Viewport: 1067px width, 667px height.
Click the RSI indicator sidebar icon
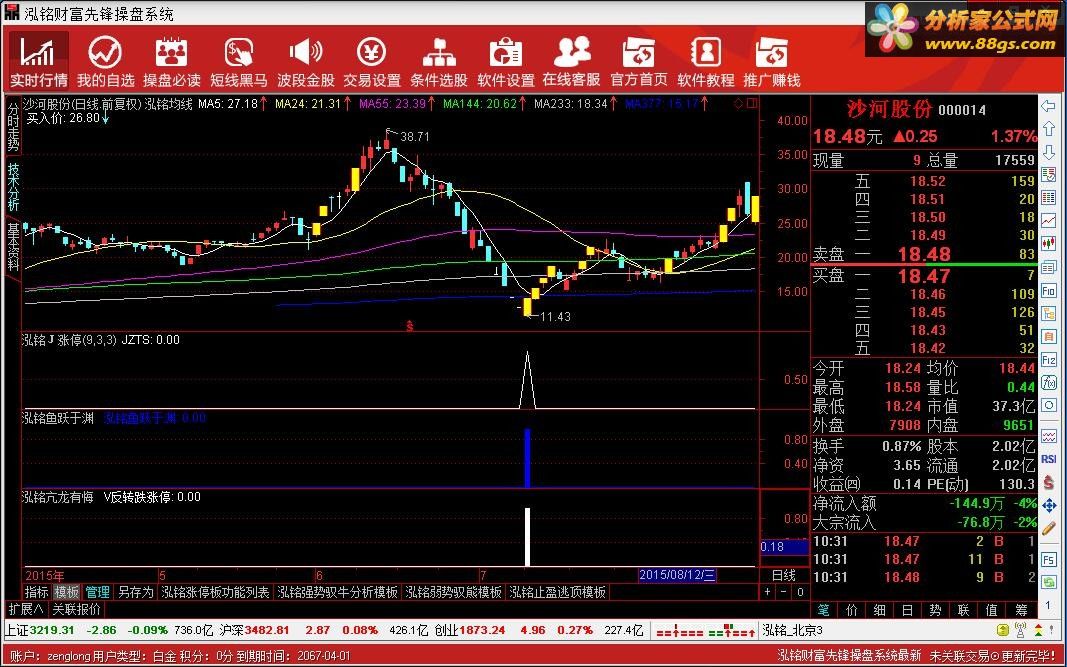(1049, 459)
